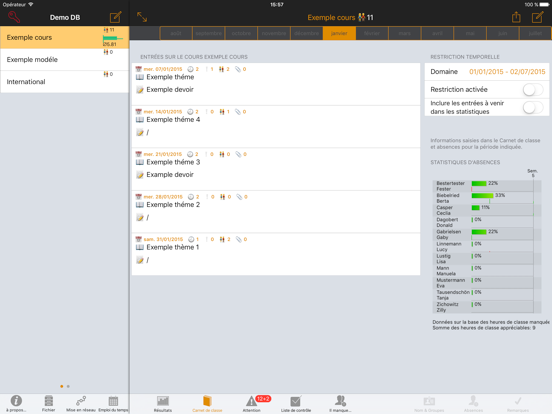Switch to the août month tab
Image resolution: width=552 pixels, height=414 pixels.
(x=176, y=33)
